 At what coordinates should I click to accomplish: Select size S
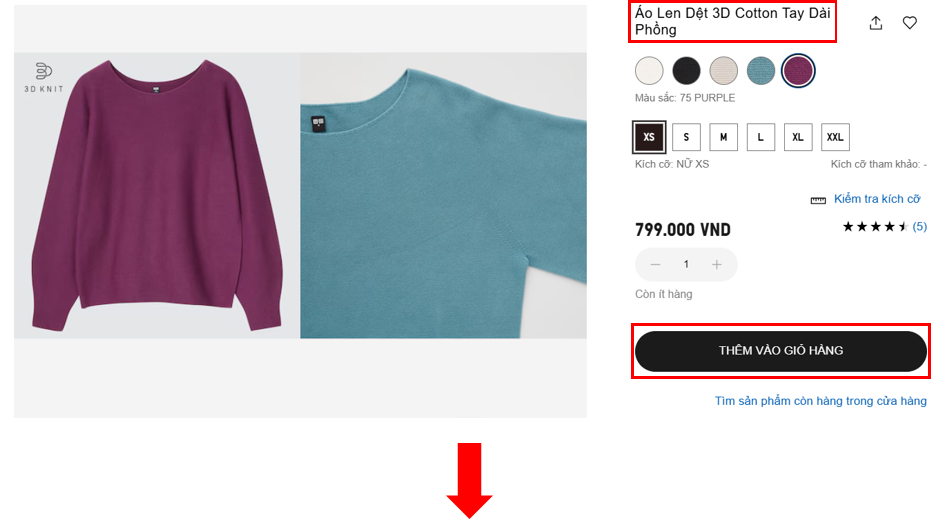point(686,137)
